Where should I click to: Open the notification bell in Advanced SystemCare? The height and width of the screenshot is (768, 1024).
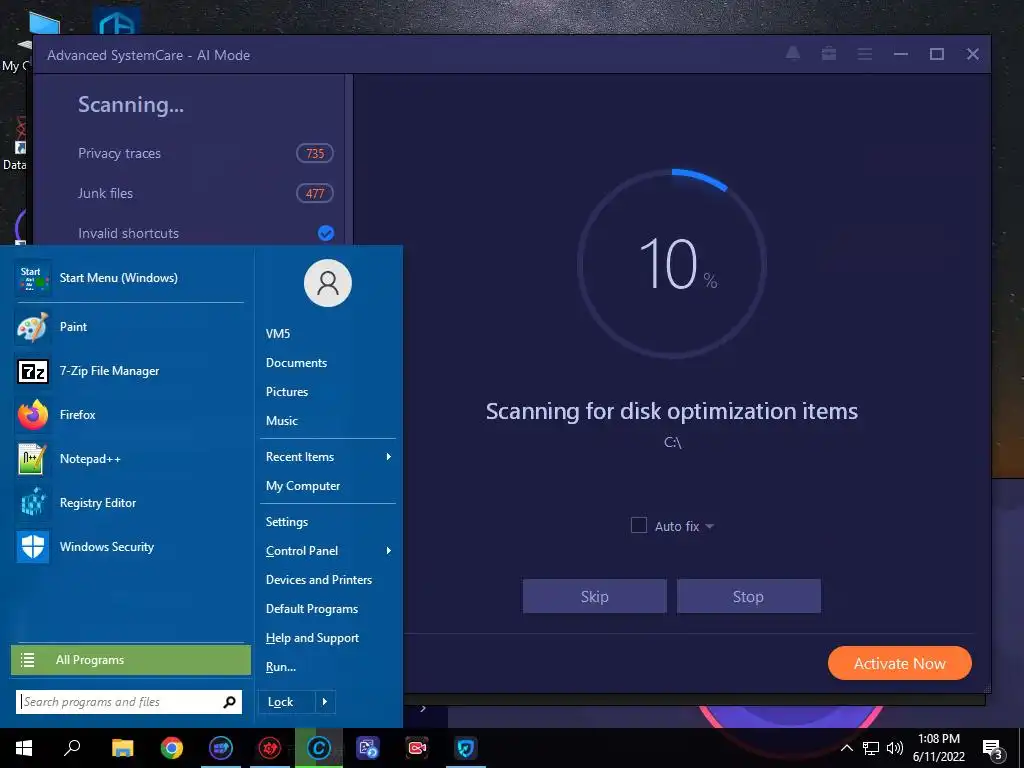tap(793, 54)
